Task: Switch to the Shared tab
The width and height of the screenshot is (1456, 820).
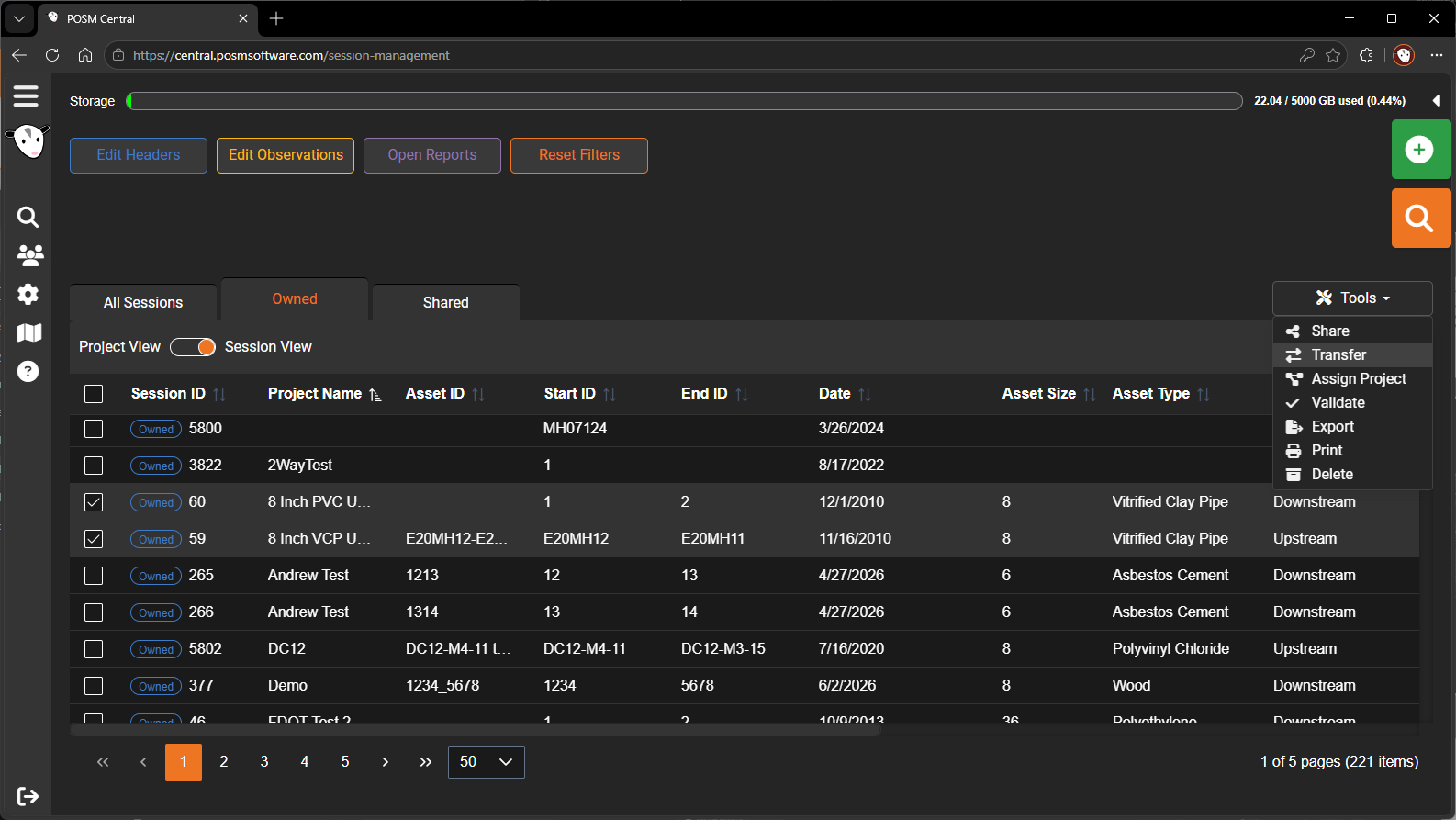Action: coord(446,302)
